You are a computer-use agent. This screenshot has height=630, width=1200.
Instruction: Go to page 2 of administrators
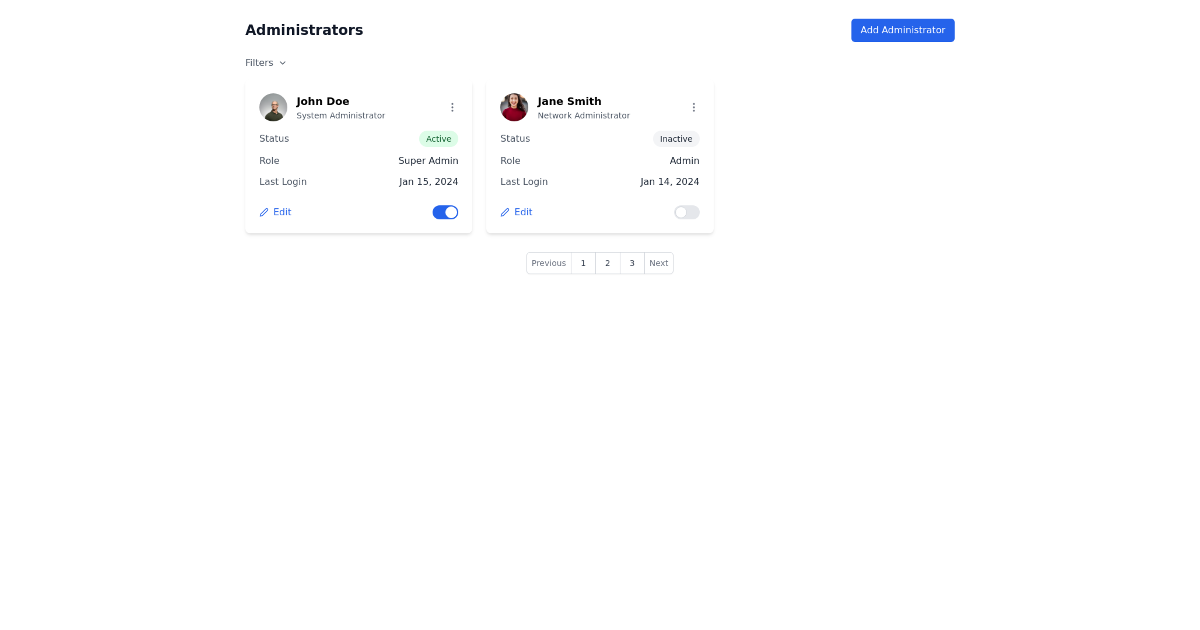point(607,263)
